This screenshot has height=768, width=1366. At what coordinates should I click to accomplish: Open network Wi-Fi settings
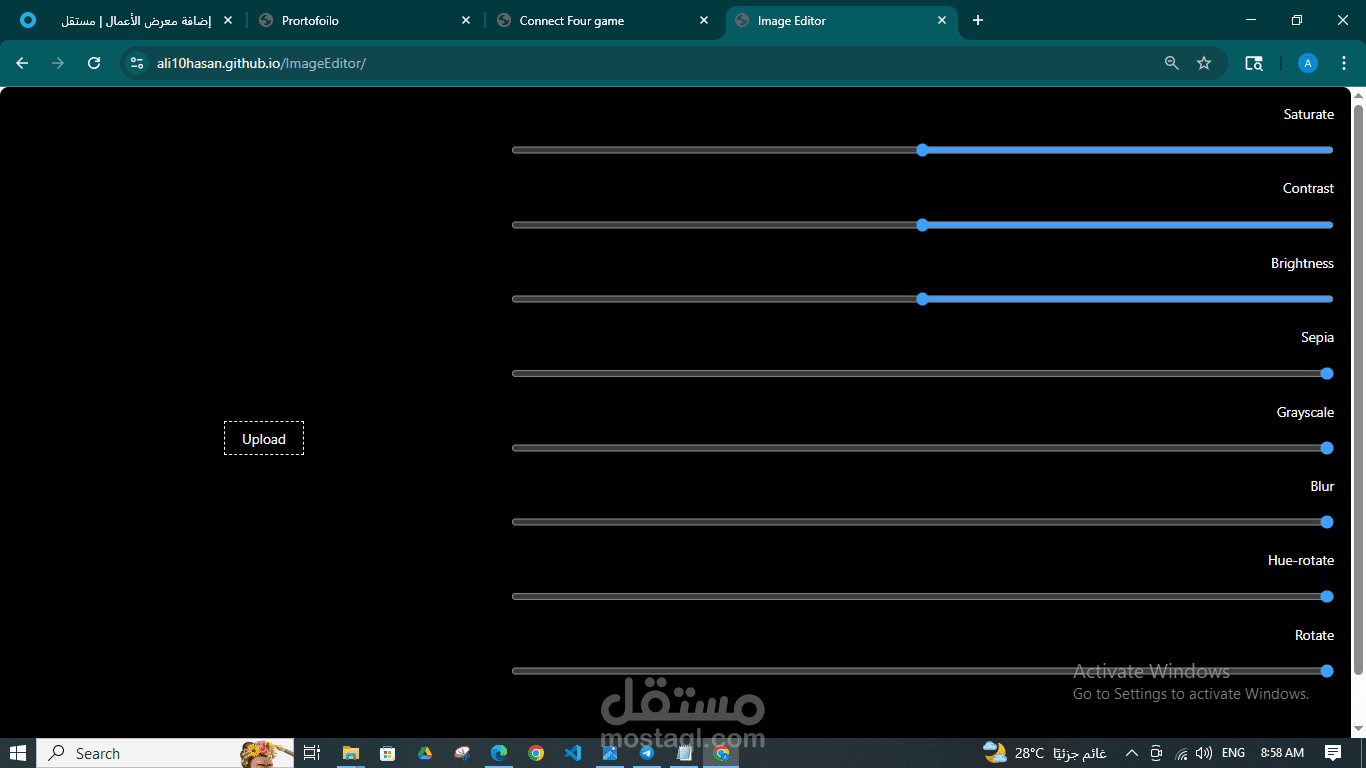1181,753
